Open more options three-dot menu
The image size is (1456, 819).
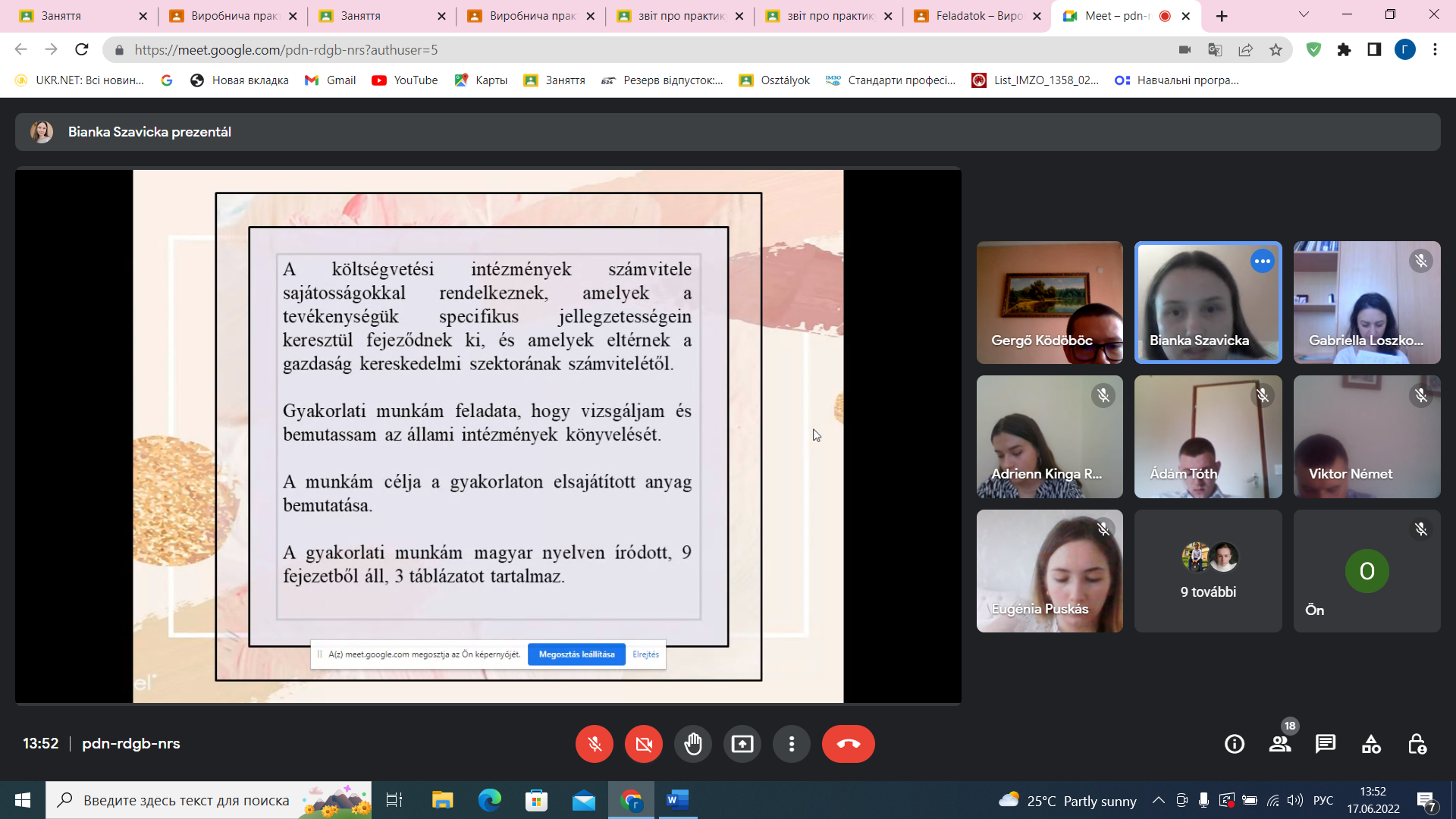[791, 744]
